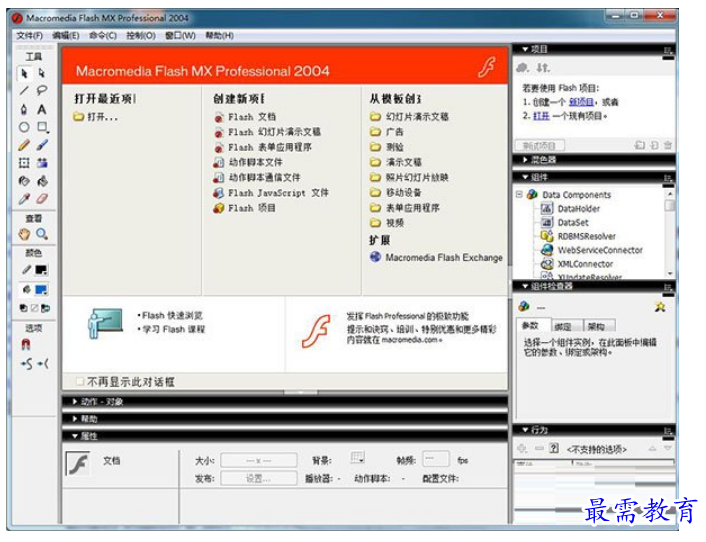Viewport: 706px width, 542px height.
Task: Click the Smooth option icon
Action: 26,364
